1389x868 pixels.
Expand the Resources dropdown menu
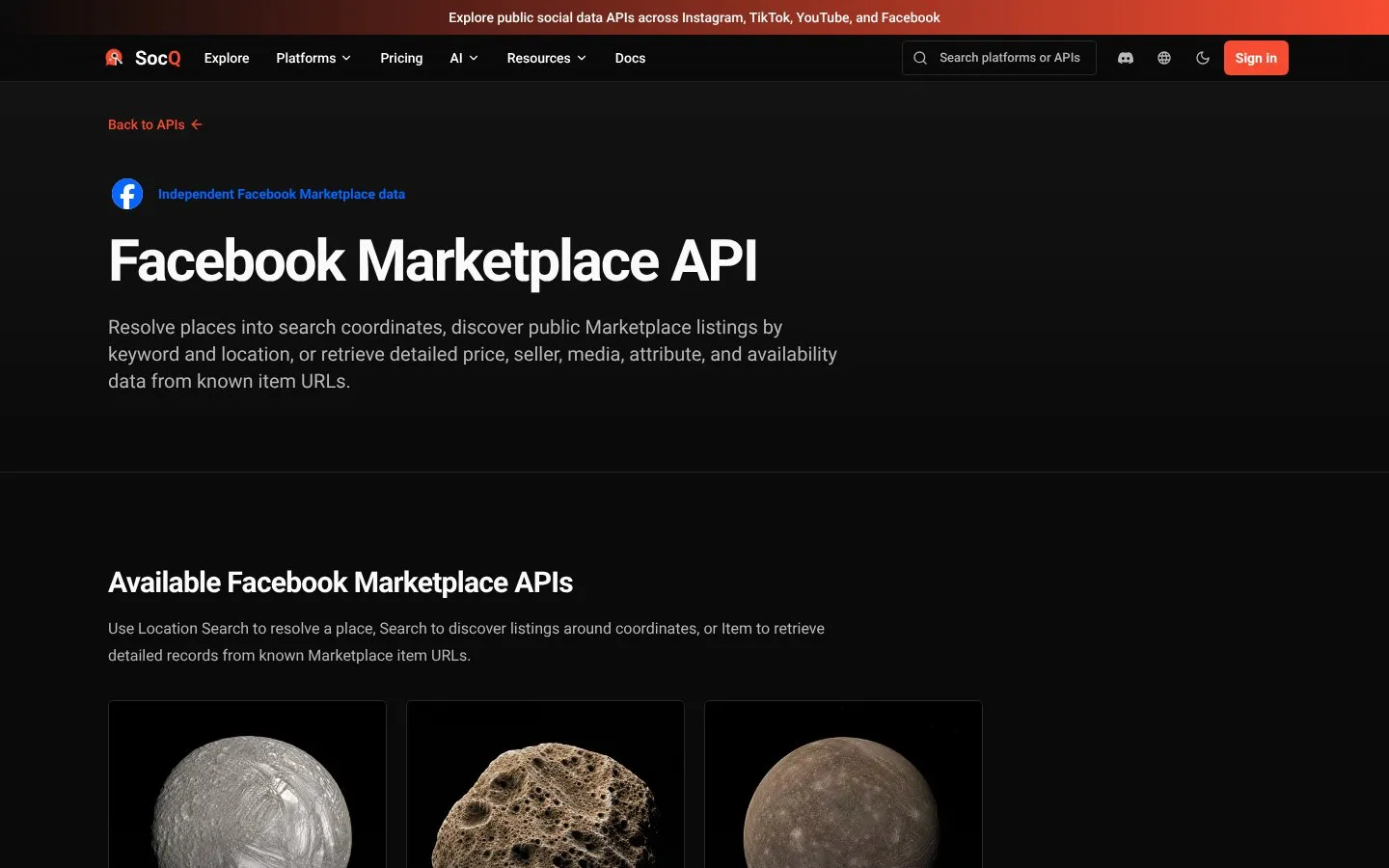pos(547,58)
